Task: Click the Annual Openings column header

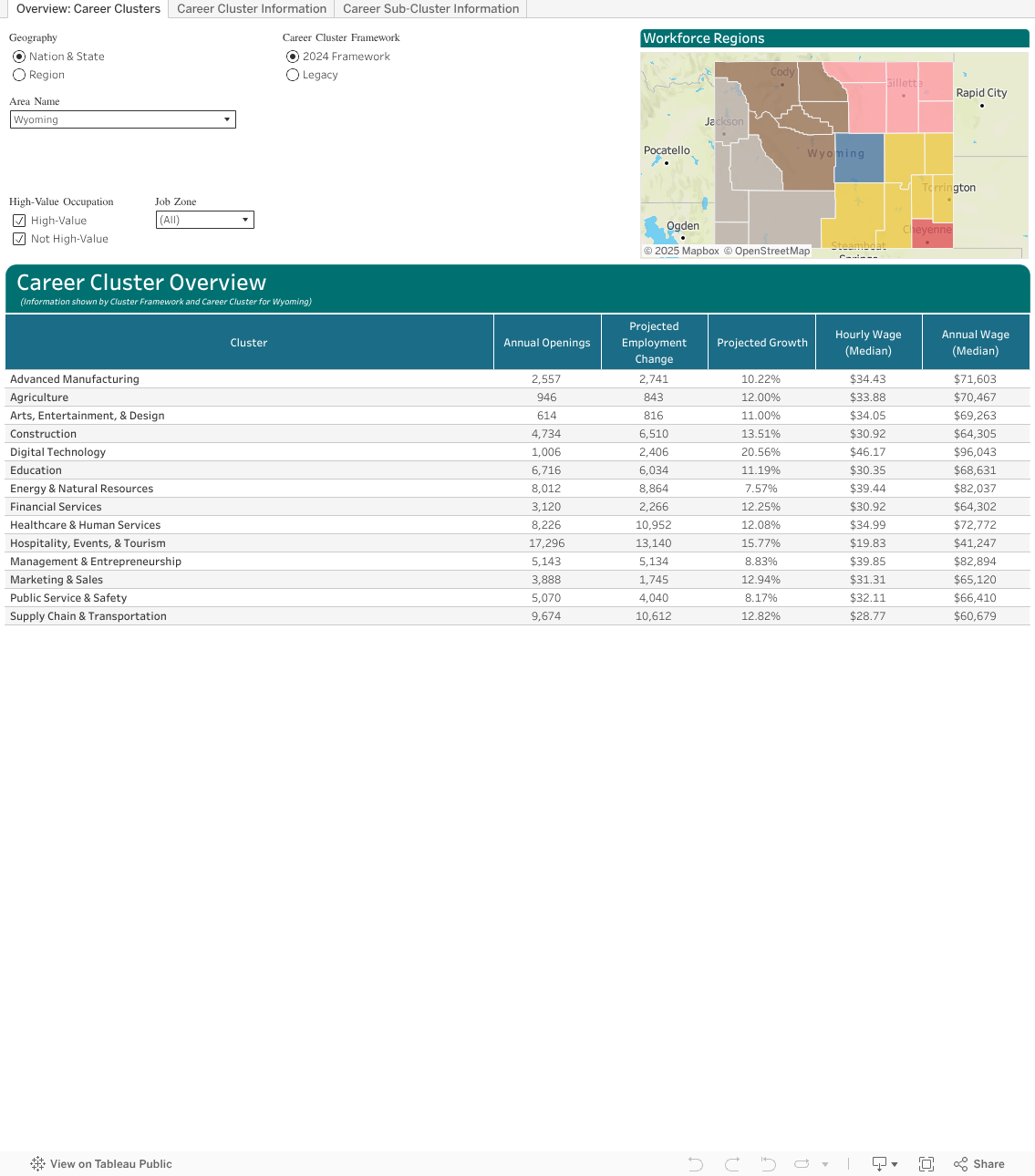Action: [x=547, y=343]
